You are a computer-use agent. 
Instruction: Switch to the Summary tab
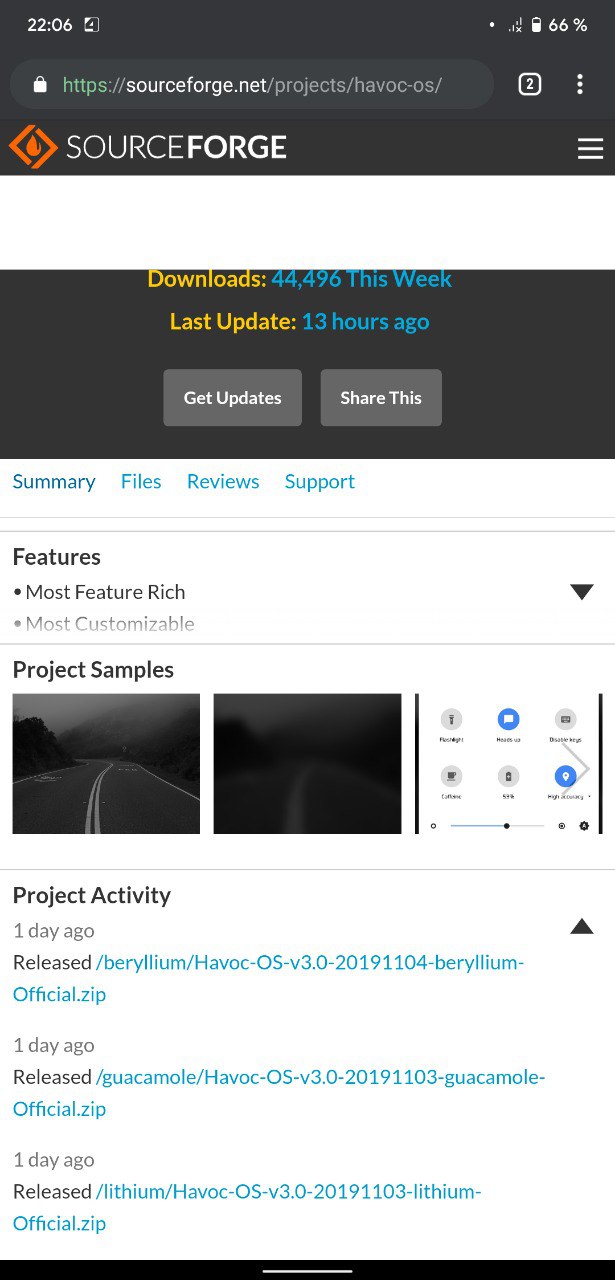54,482
